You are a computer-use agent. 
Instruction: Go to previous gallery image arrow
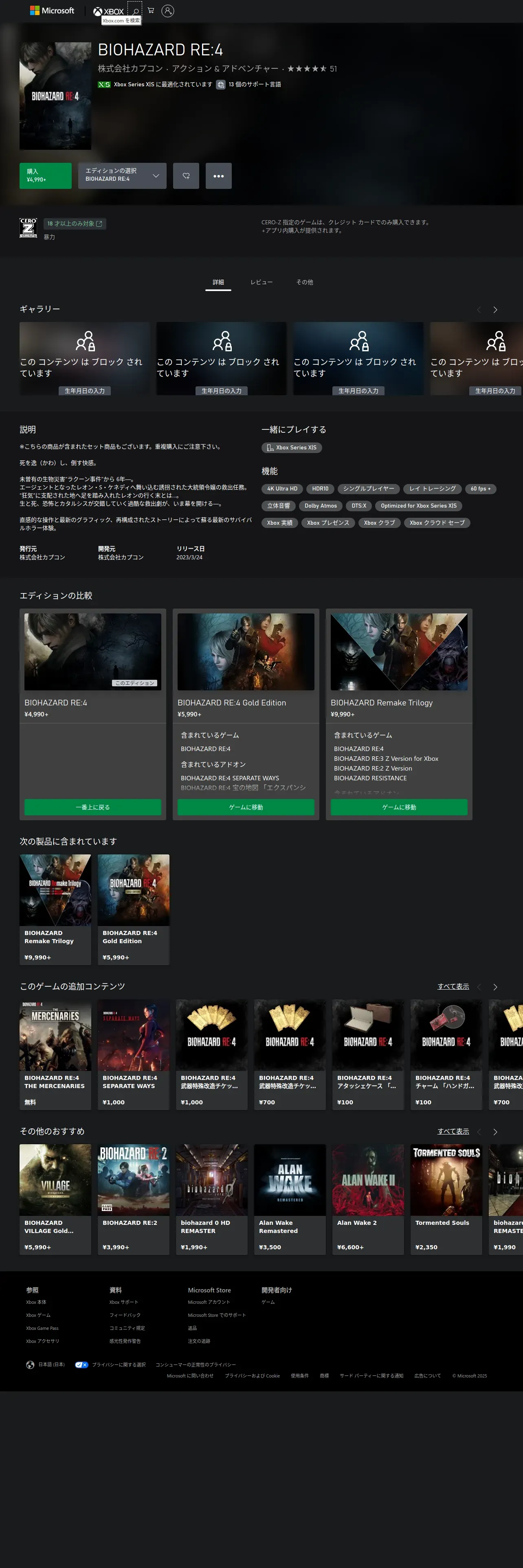click(x=479, y=310)
